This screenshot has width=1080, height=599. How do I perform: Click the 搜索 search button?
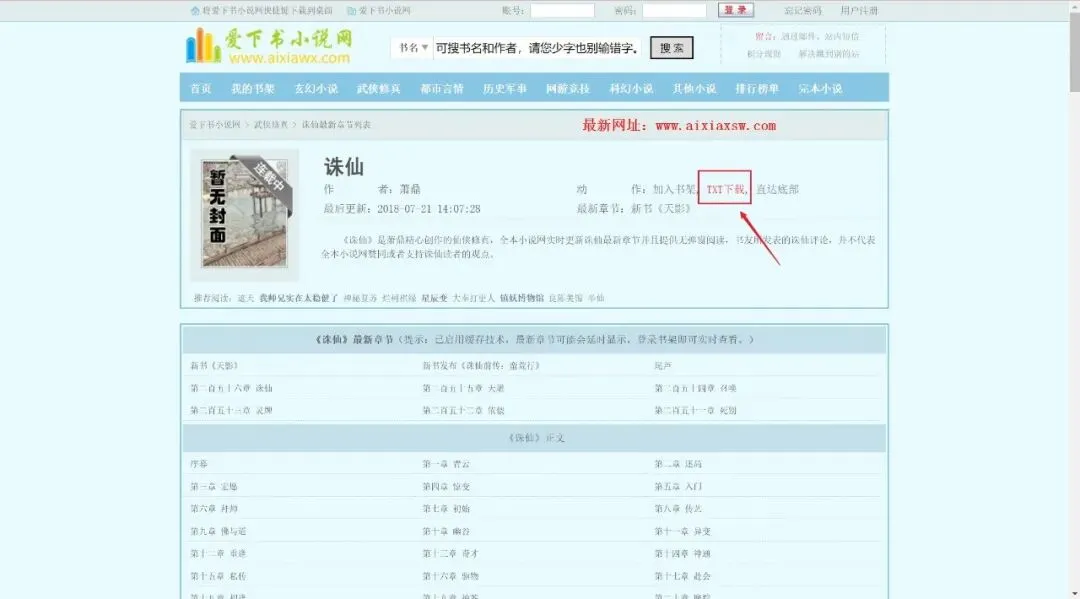click(x=672, y=48)
